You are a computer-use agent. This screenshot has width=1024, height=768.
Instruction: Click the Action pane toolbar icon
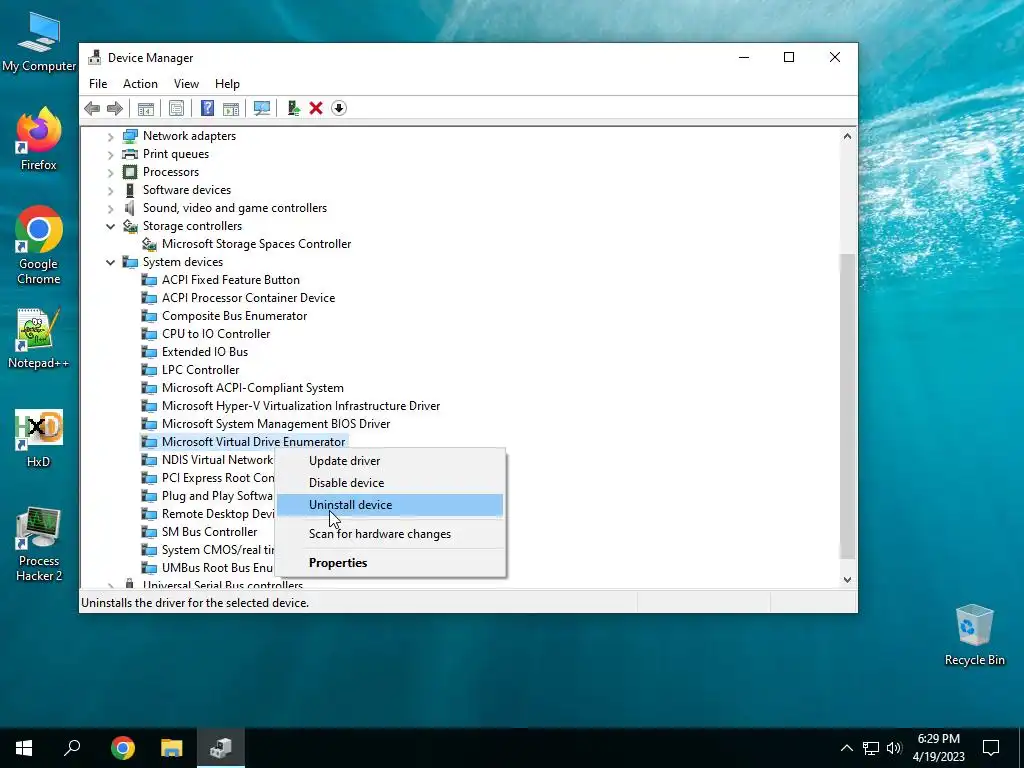click(231, 108)
